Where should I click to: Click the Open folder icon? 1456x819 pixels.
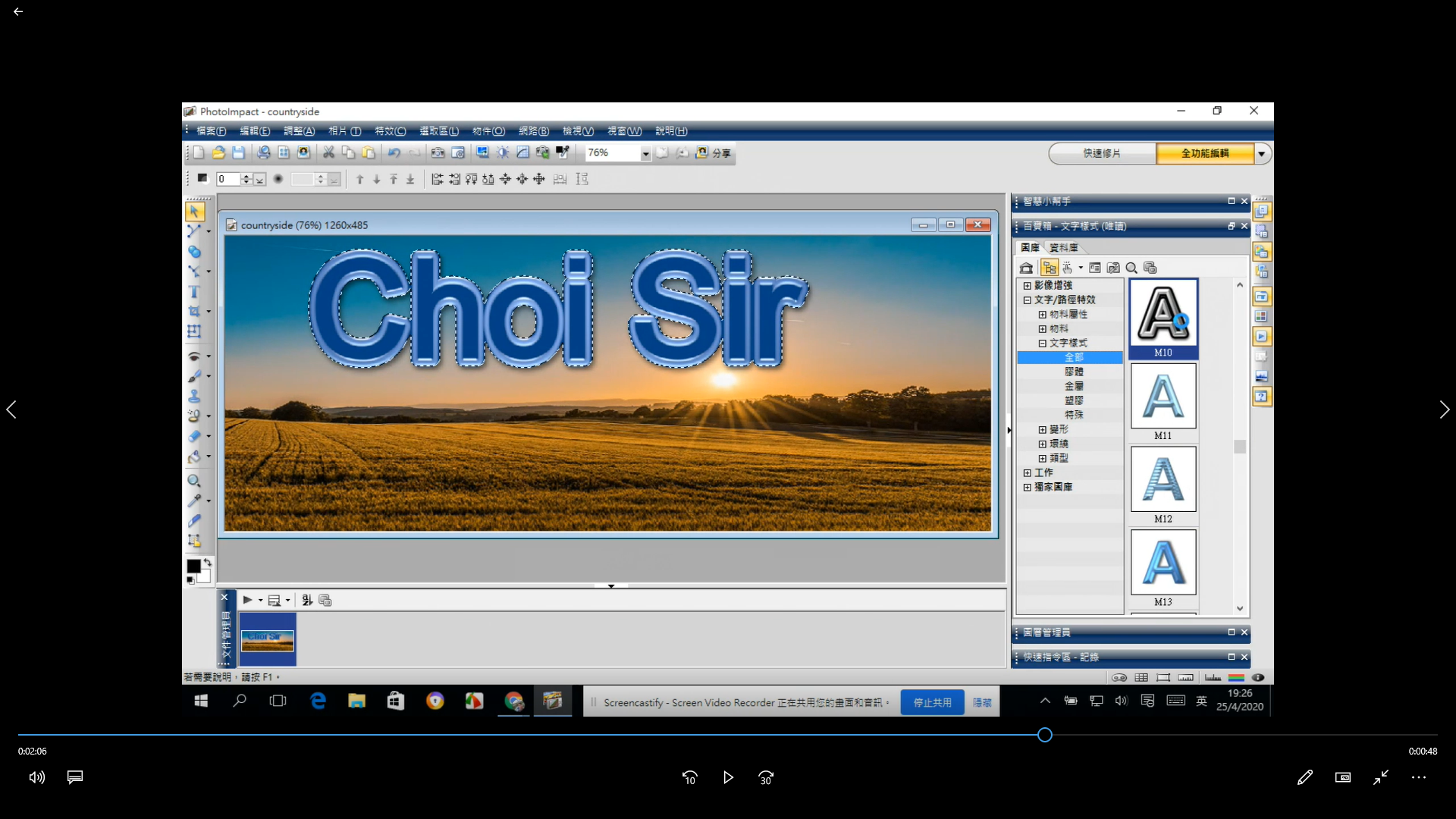[218, 153]
